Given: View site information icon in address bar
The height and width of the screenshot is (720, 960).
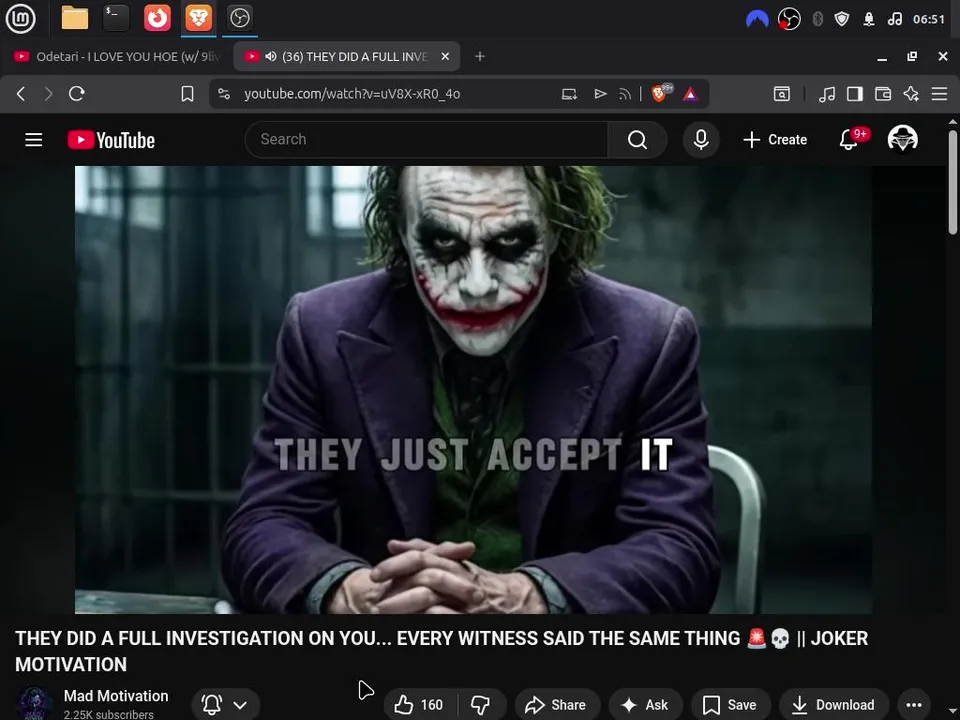Looking at the screenshot, I should tap(224, 94).
